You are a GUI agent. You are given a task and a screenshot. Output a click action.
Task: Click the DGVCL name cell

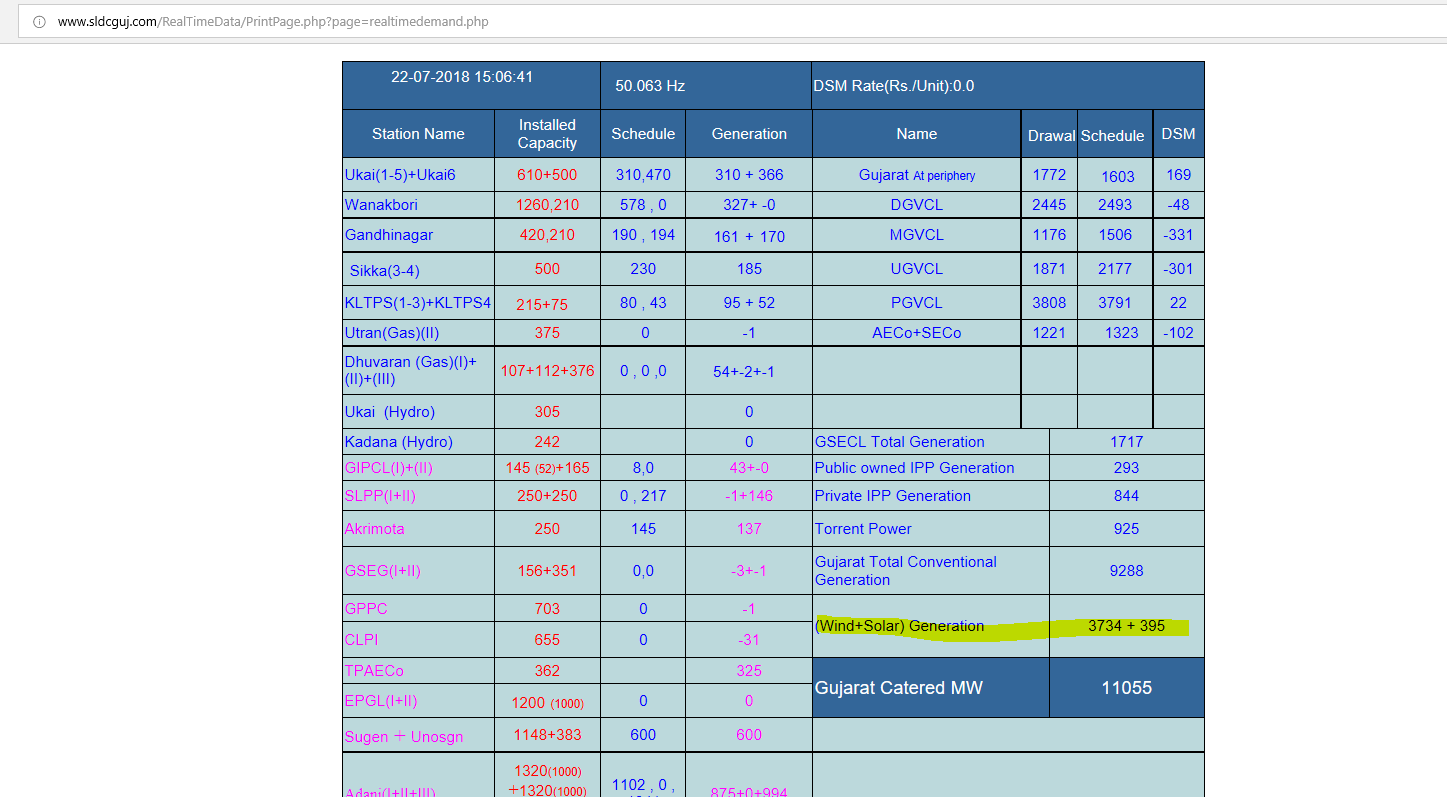tap(917, 205)
